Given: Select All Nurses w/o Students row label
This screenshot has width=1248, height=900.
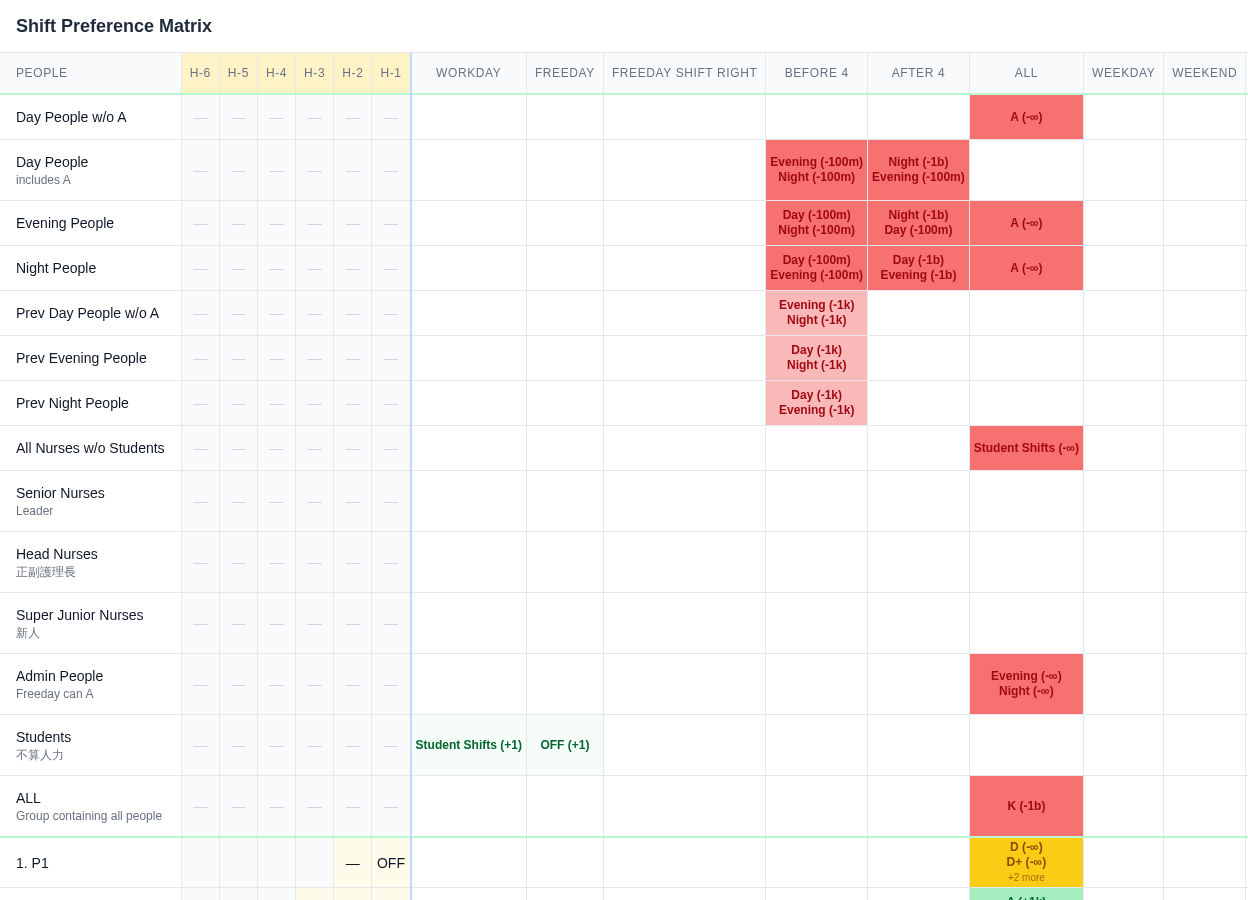Looking at the screenshot, I should (x=90, y=448).
